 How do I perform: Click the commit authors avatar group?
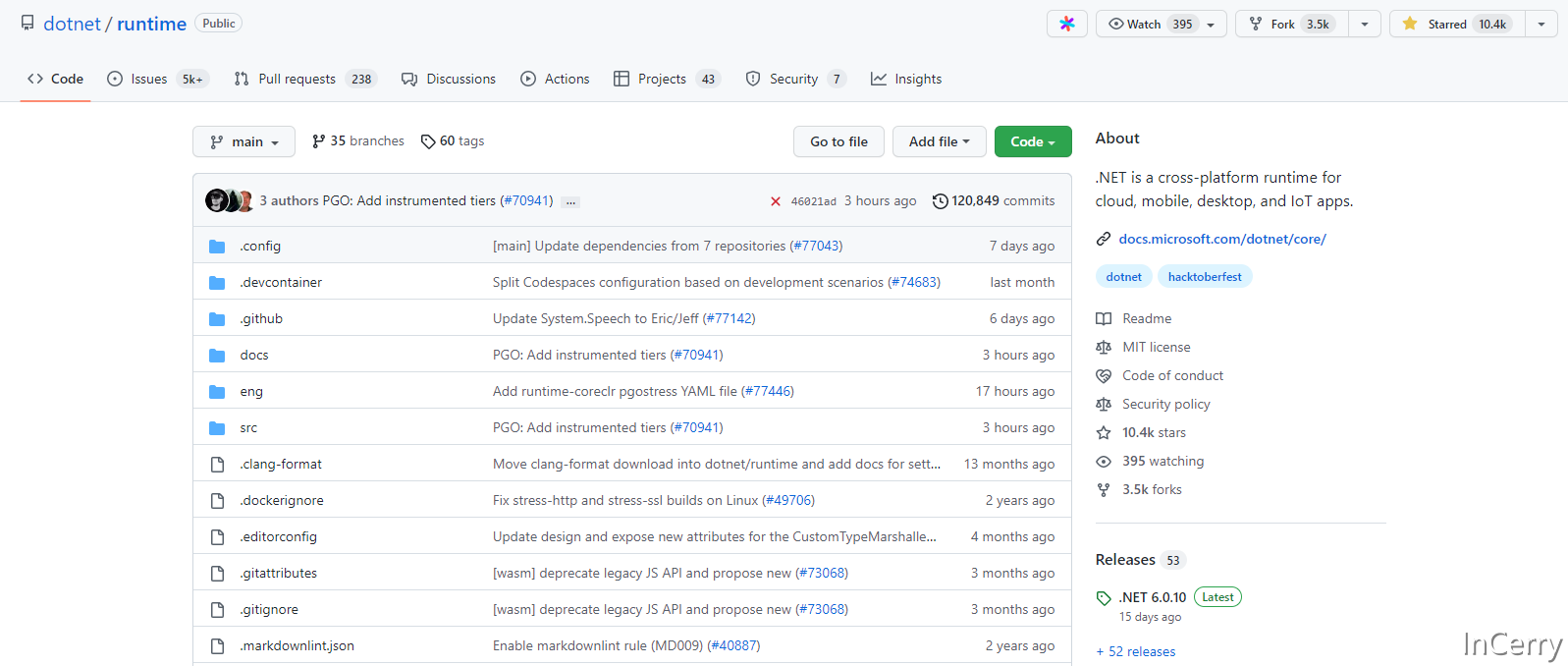coord(230,200)
